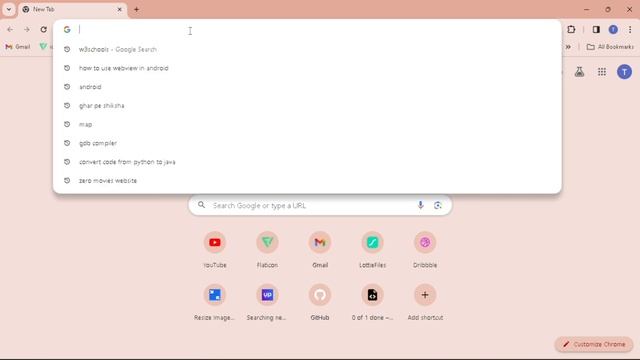Open the Searching ne... shortcut
This screenshot has height=360, width=640.
click(267, 302)
